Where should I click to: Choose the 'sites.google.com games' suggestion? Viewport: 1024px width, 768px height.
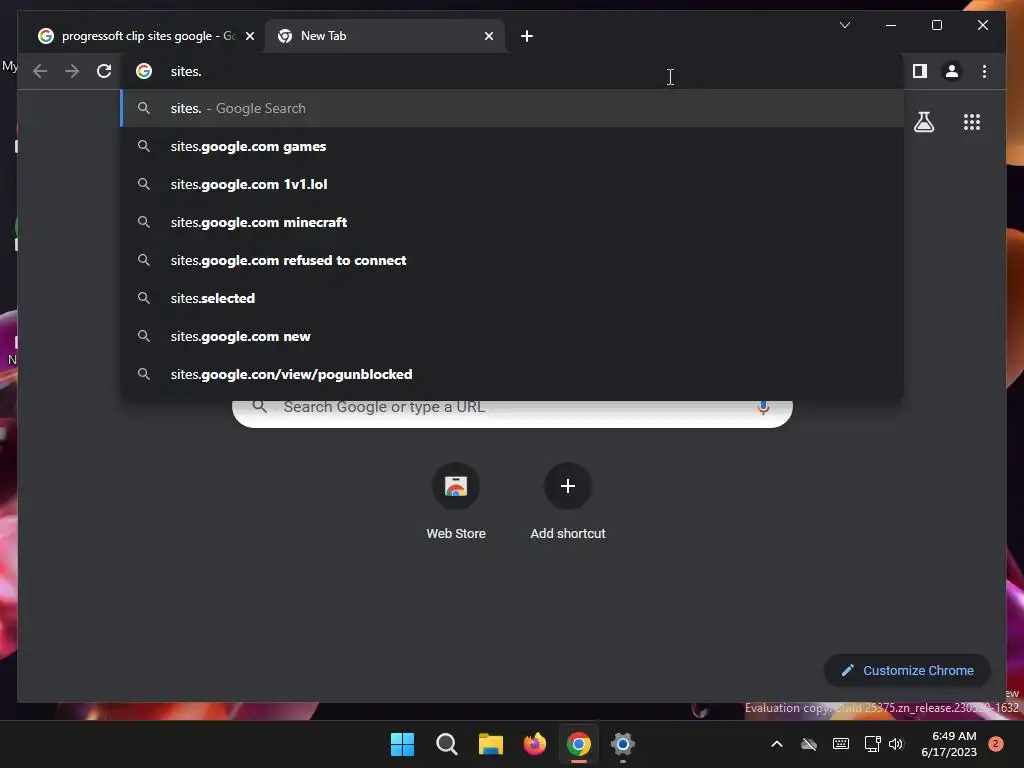pos(512,146)
